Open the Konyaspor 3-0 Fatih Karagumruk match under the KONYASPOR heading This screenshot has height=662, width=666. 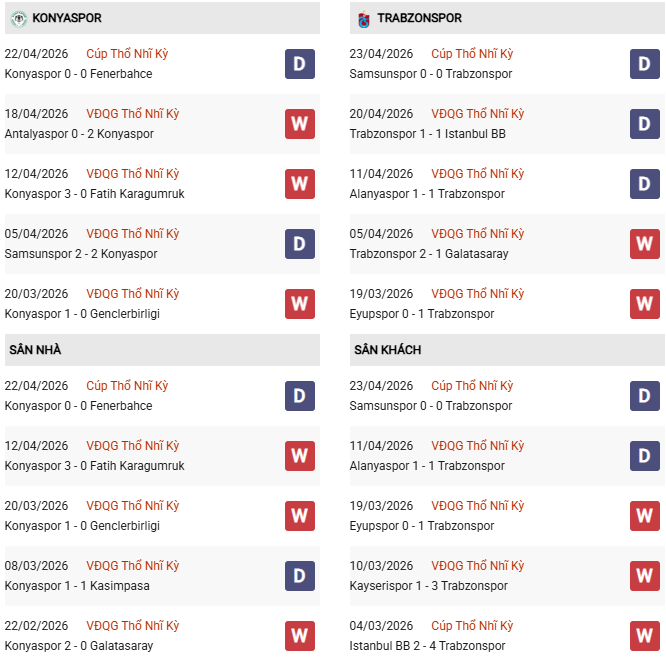pyautogui.click(x=95, y=194)
